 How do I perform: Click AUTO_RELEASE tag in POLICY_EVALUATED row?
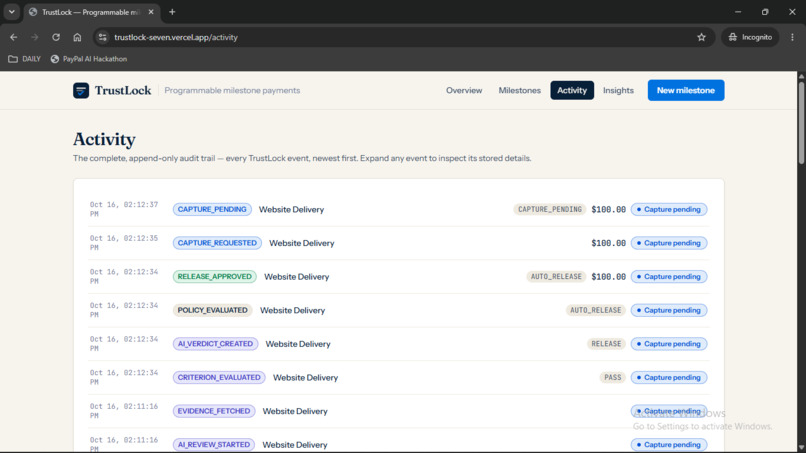tap(595, 310)
